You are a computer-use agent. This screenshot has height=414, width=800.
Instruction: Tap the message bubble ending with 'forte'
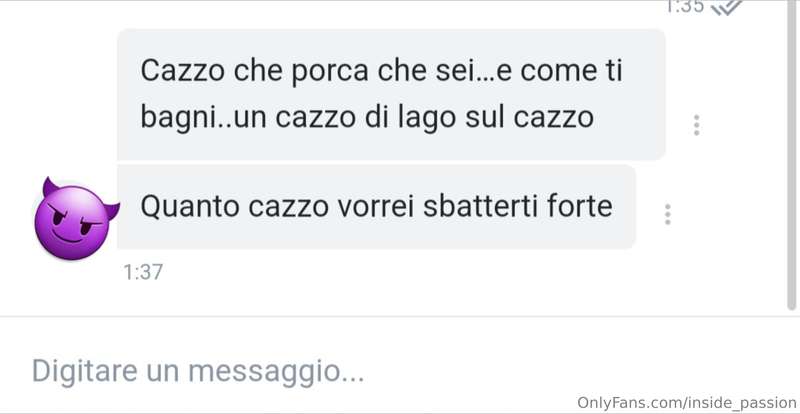(377, 207)
